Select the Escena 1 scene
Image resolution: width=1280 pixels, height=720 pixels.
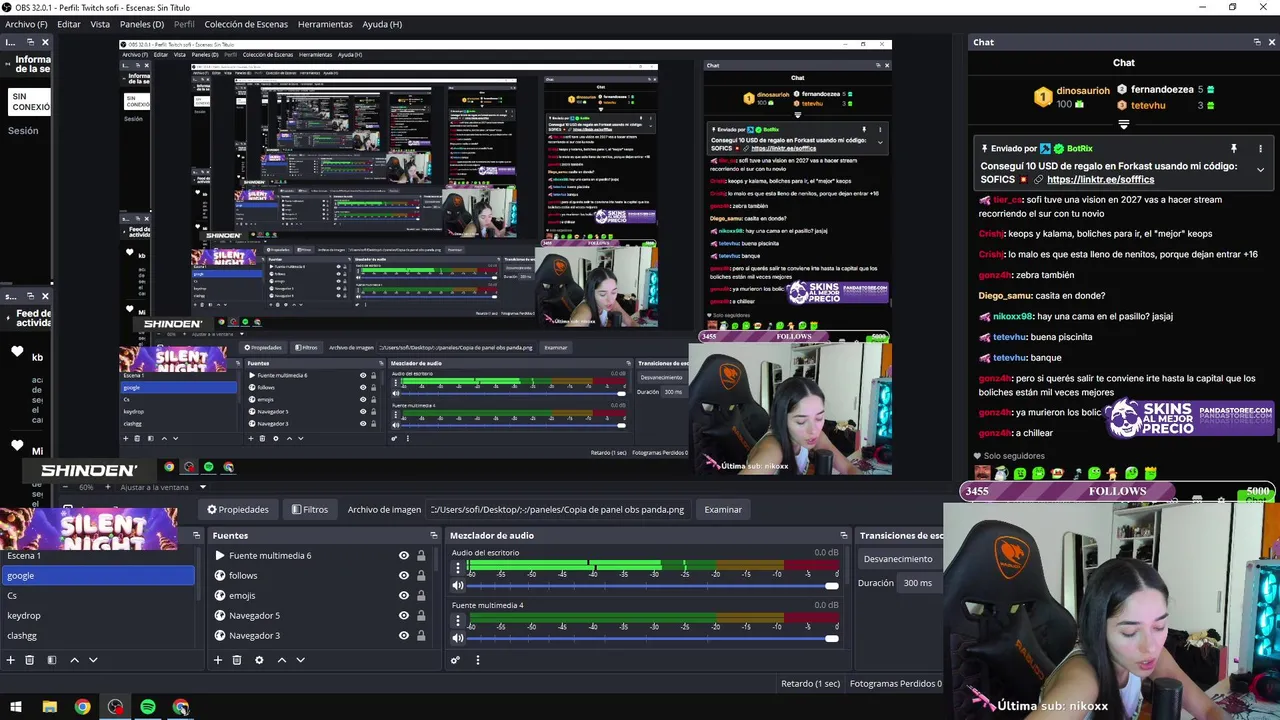tap(98, 556)
